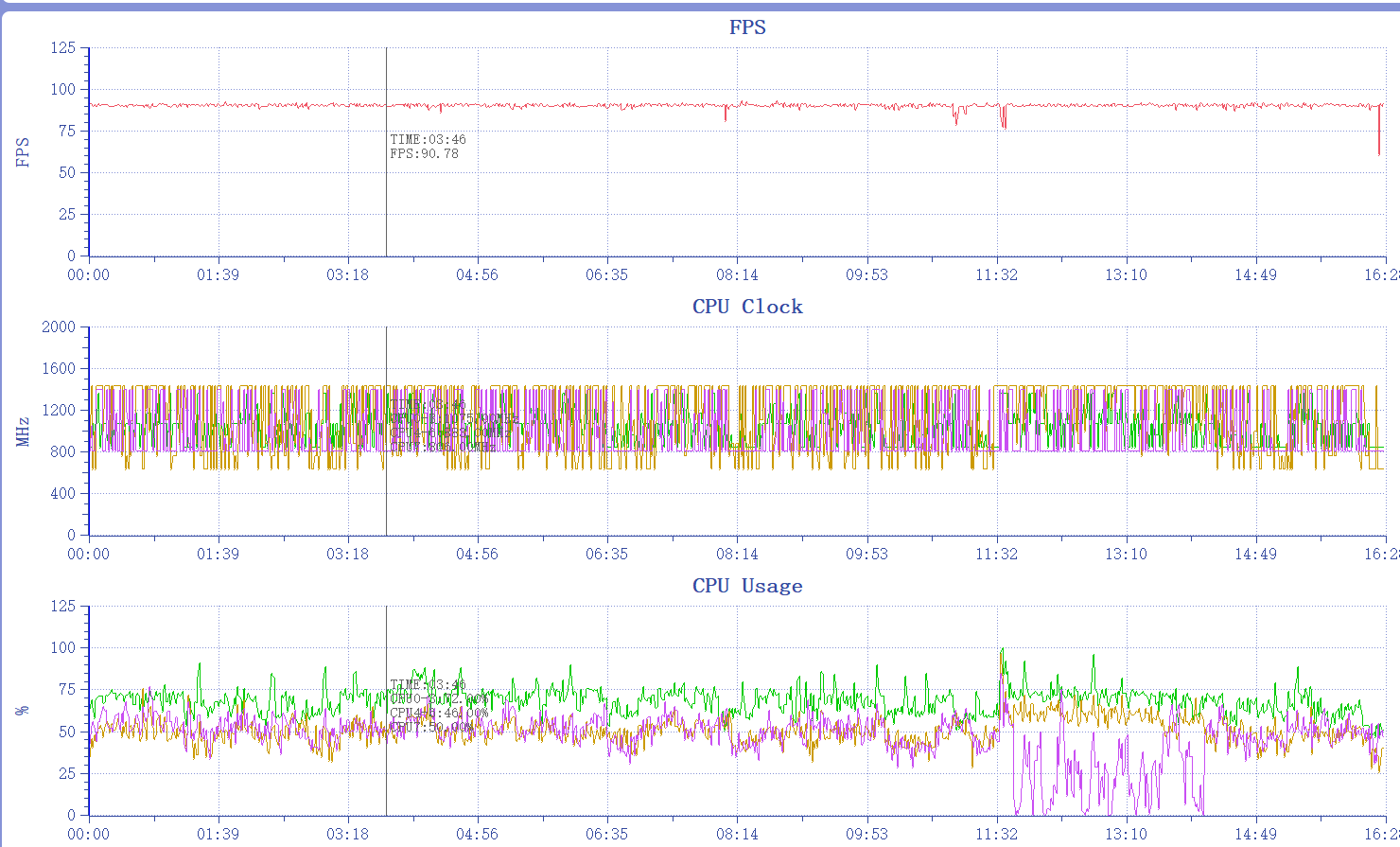Click 04:56 time label under FPS chart
The width and height of the screenshot is (1400, 847).
(x=477, y=274)
